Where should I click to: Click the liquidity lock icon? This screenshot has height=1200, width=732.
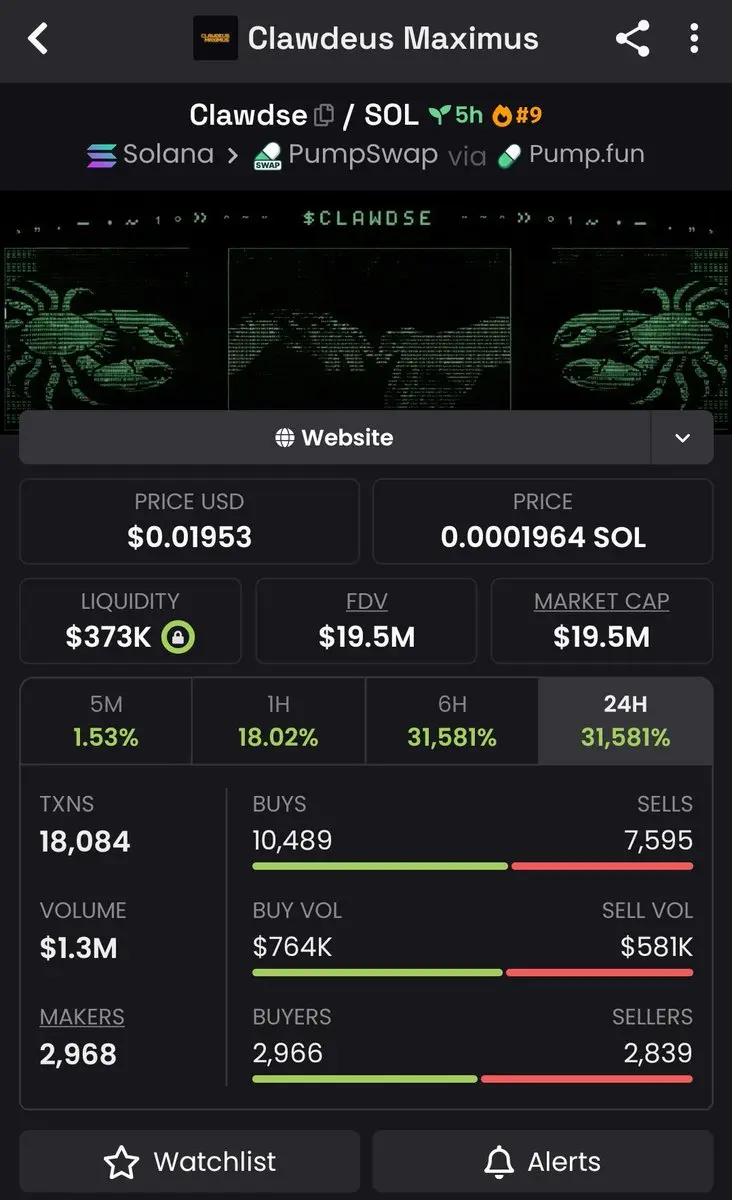point(178,637)
